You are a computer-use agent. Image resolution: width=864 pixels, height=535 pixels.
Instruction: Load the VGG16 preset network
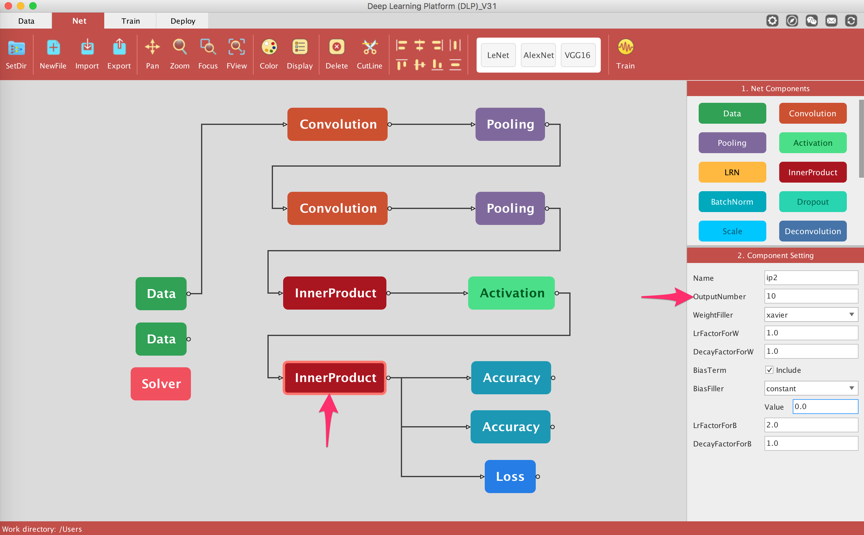tap(577, 56)
